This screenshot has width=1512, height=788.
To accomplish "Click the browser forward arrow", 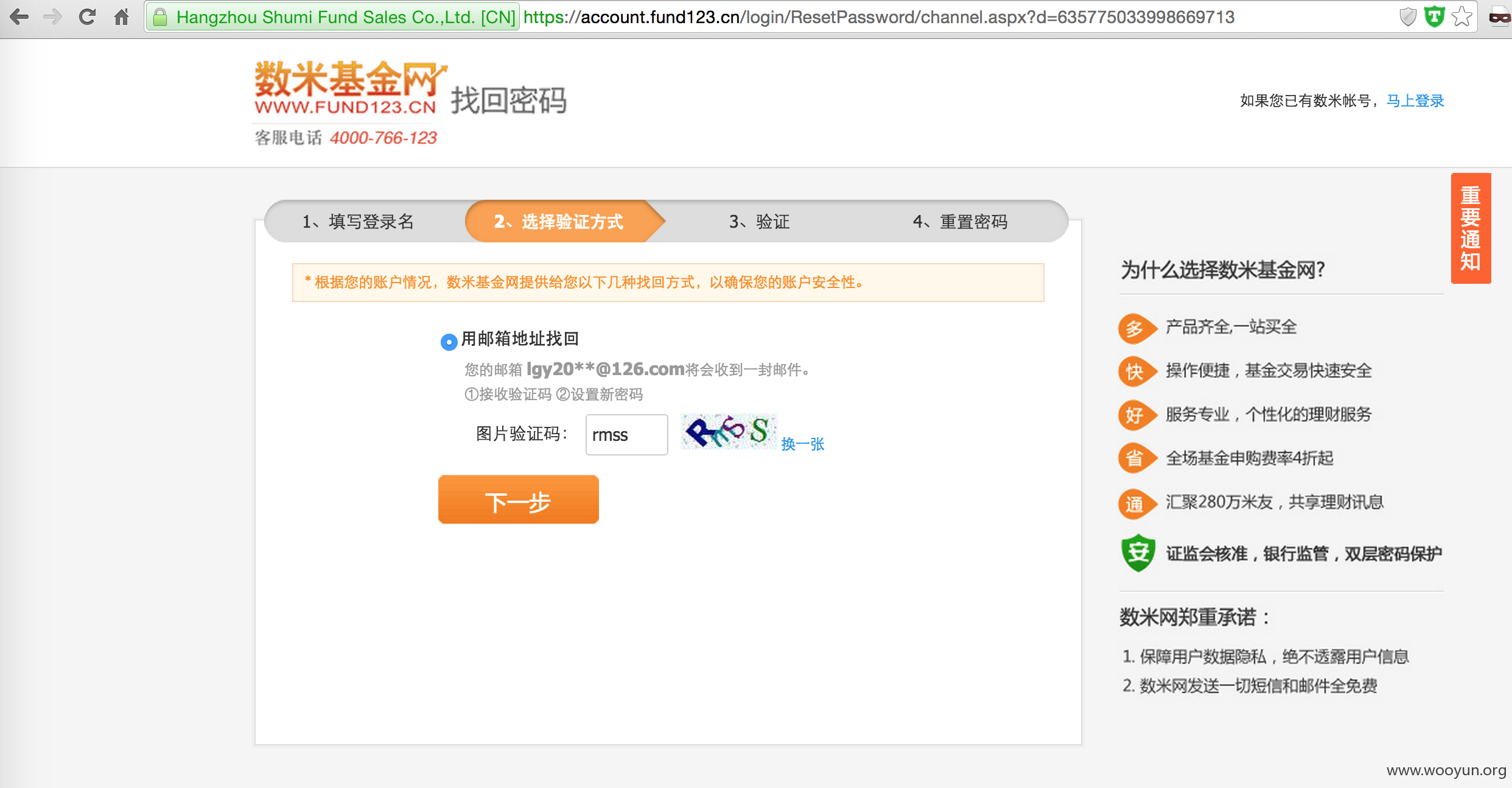I will [x=54, y=16].
